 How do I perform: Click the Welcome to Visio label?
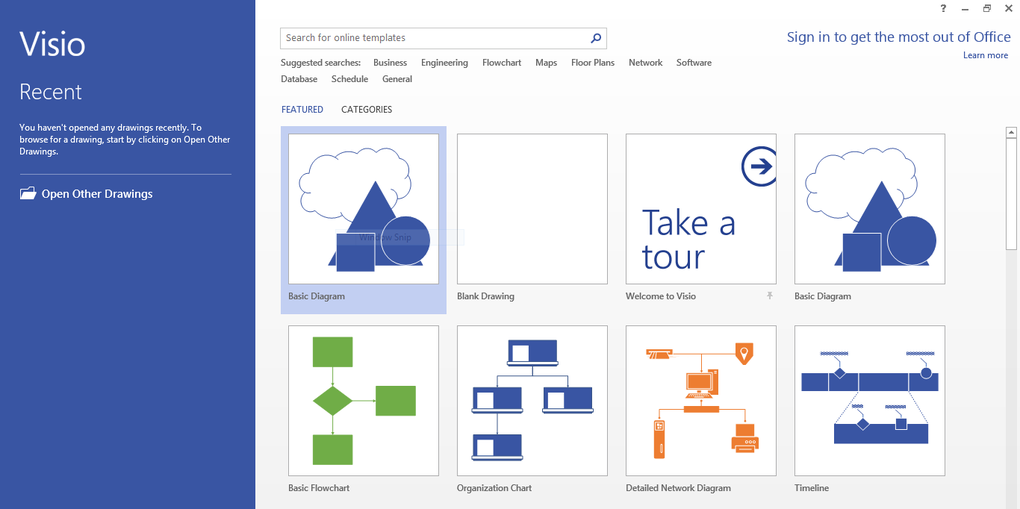[660, 296]
